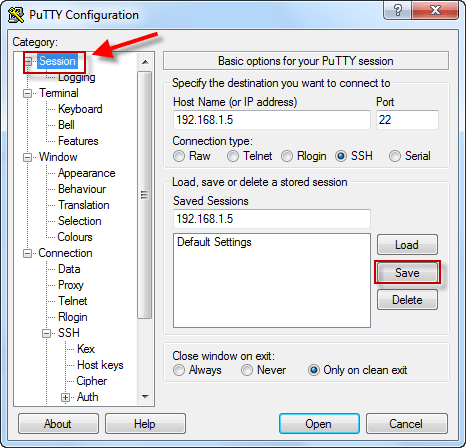This screenshot has height=448, width=466.
Task: Collapse the Terminal tree node
Action: [x=27, y=93]
